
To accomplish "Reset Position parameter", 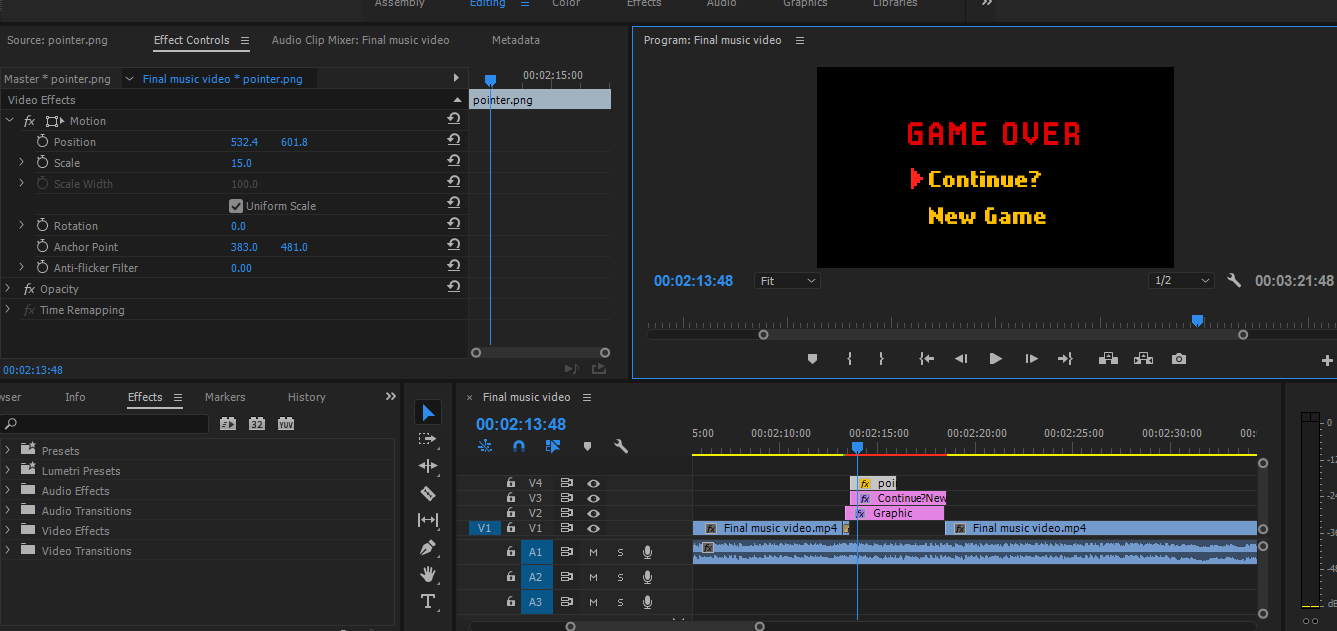I will pos(454,141).
